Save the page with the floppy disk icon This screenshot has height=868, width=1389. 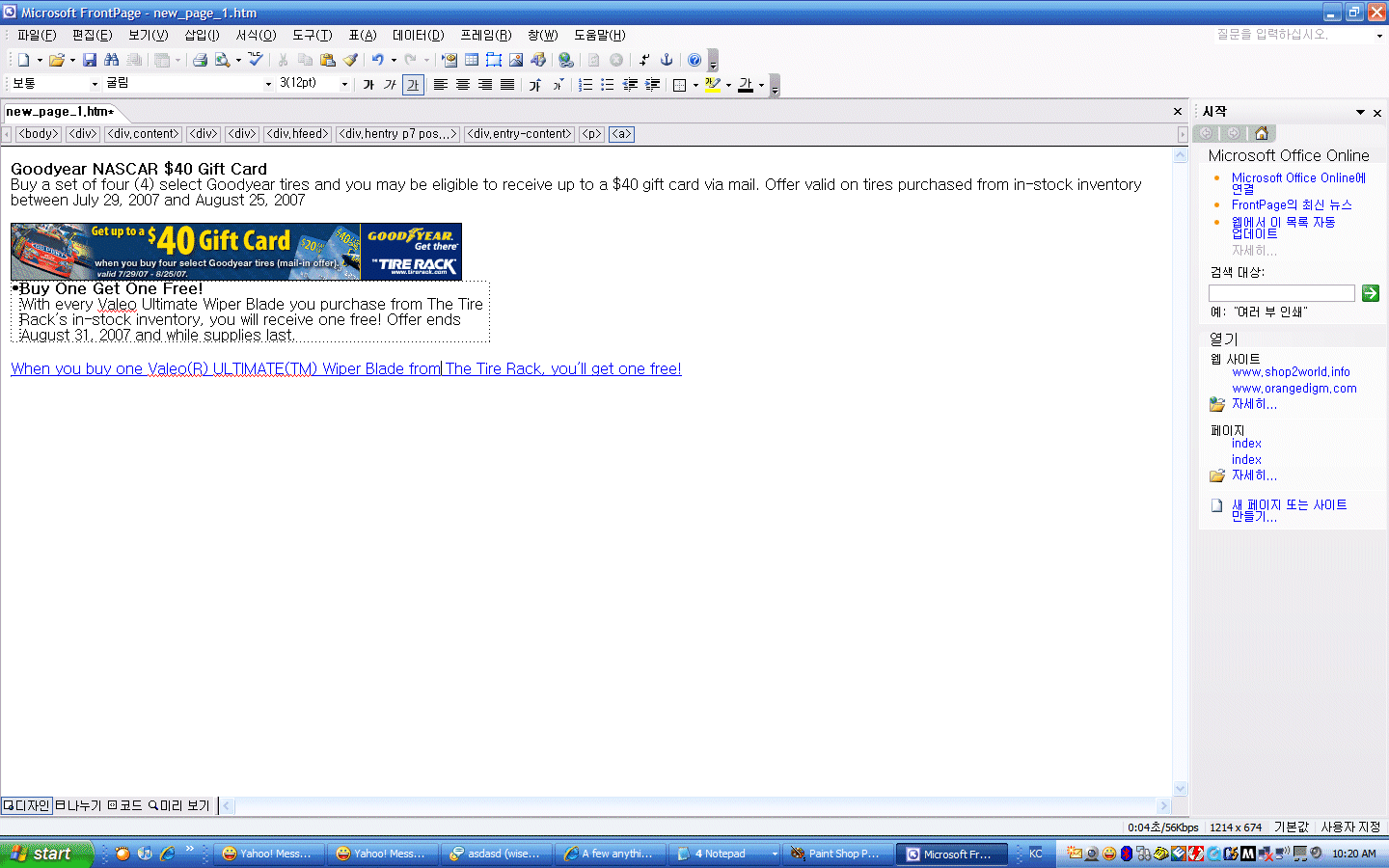[x=90, y=60]
